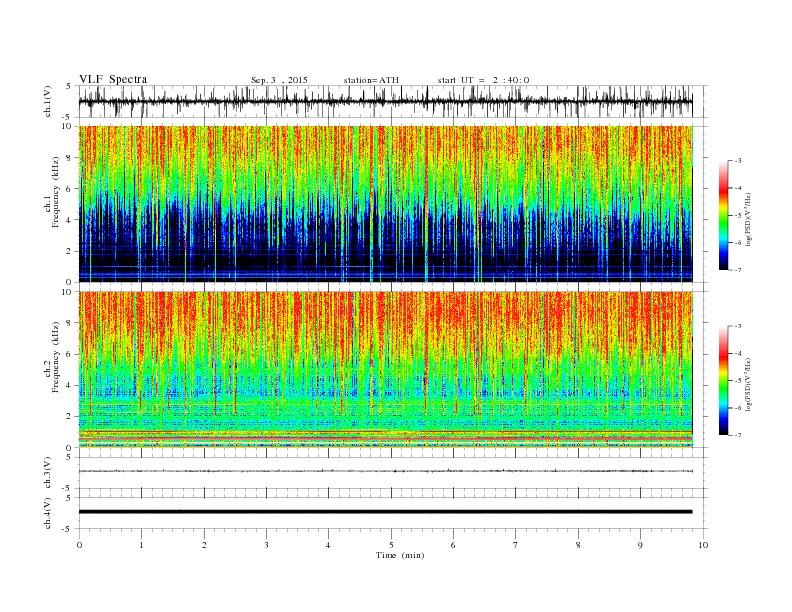Image resolution: width=792 pixels, height=612 pixels.
Task: Click the ch.2 "Frequency (kHz)" axis label
Action: (56, 357)
